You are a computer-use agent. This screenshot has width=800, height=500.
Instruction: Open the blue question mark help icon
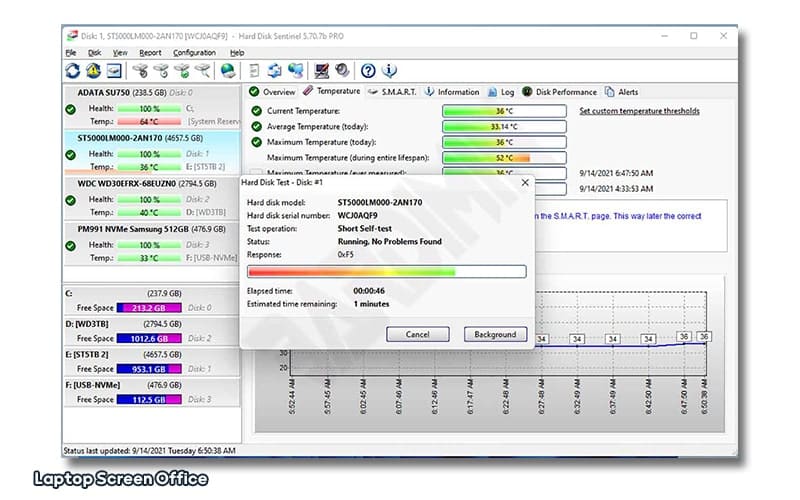[x=368, y=70]
